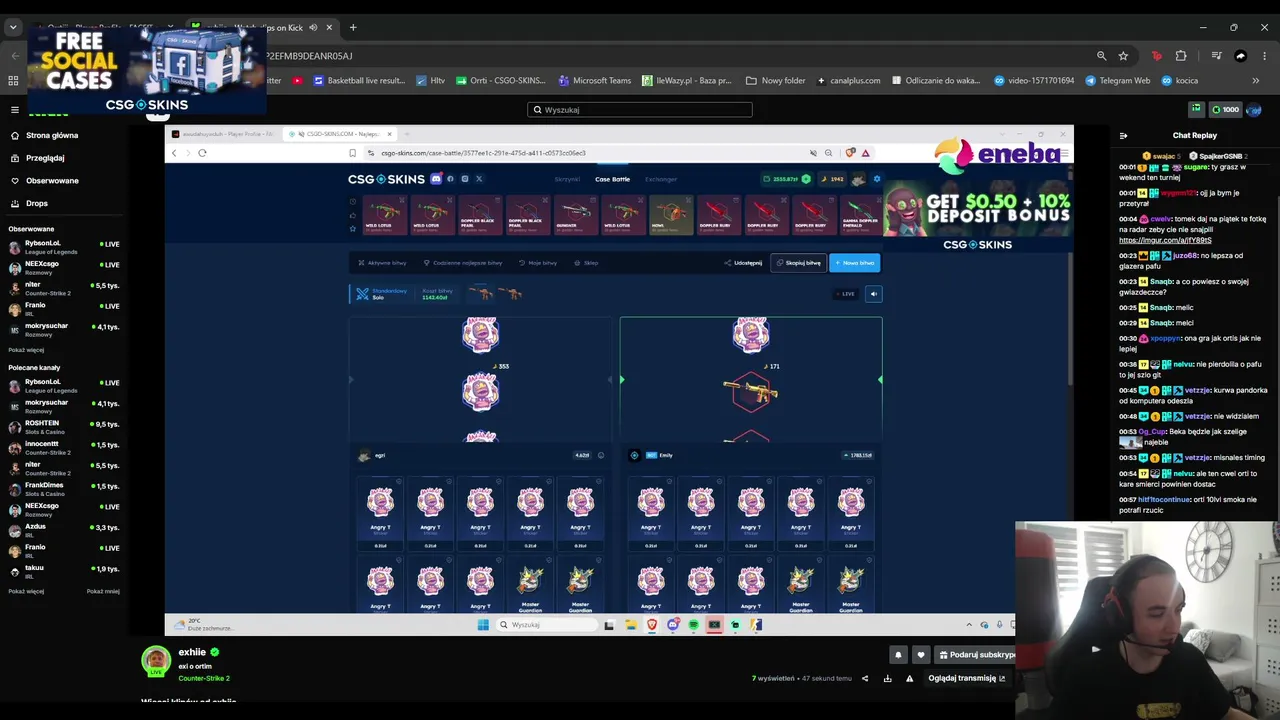Click the File Explorer icon in video taskbar
Viewport: 1280px width, 720px height.
point(631,625)
